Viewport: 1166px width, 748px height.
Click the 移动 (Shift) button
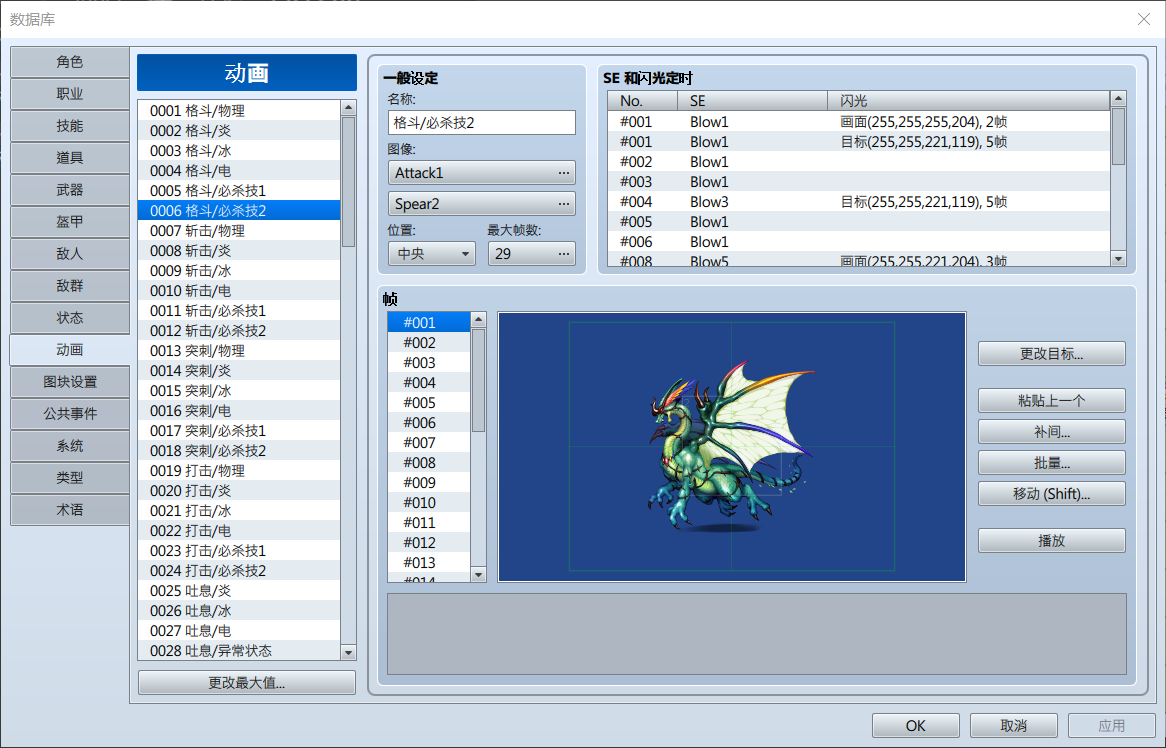[1051, 494]
